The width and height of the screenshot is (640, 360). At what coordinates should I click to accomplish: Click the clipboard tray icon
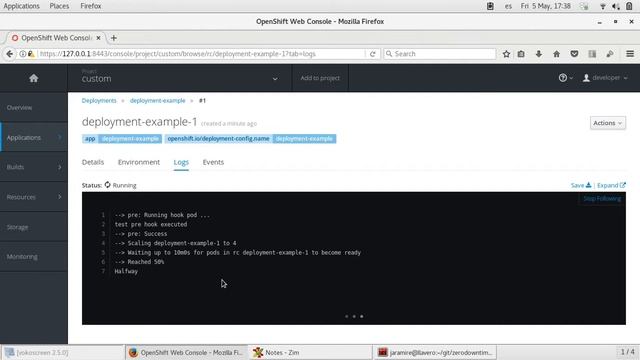click(490, 6)
